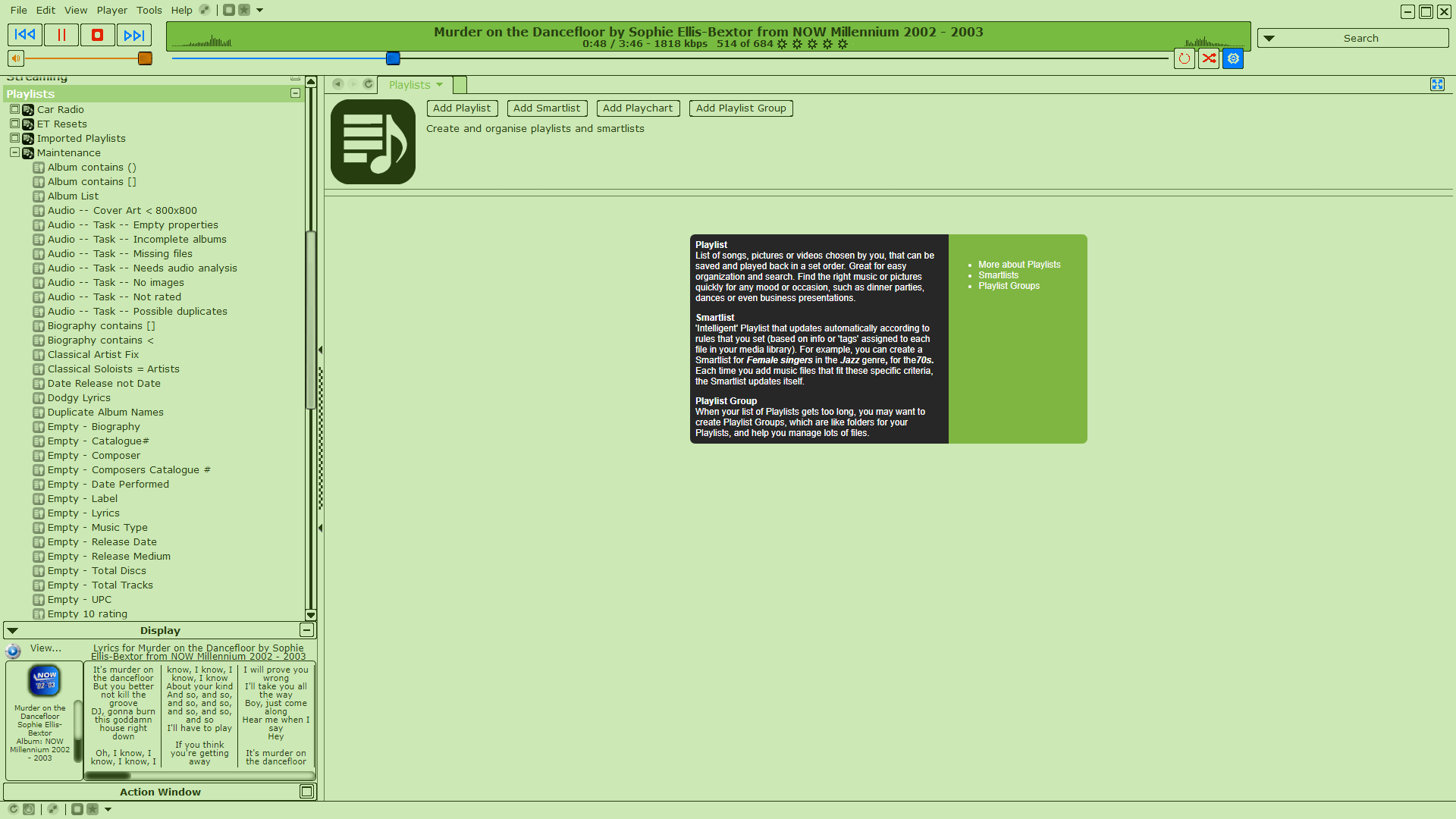Toggle the ET Resets playlist item
The image size is (1456, 819).
[14, 123]
